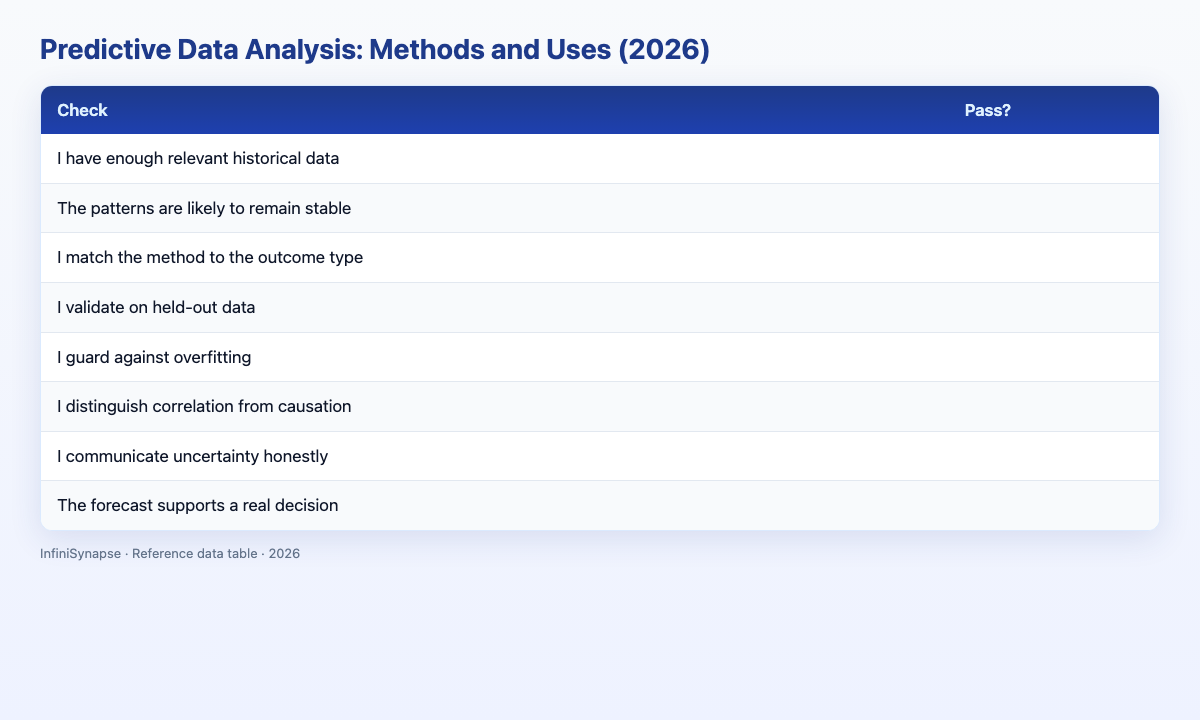
Task: Select row 'I have enough relevant historical data'
Action: point(600,159)
